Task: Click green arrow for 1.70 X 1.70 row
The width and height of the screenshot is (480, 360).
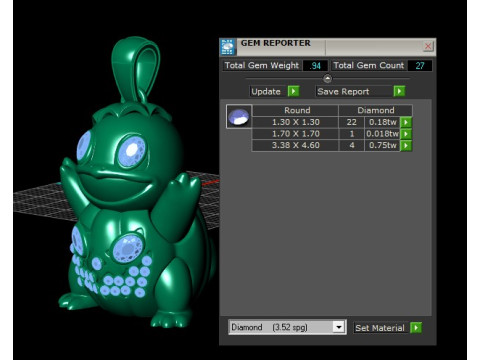Action: (406, 134)
